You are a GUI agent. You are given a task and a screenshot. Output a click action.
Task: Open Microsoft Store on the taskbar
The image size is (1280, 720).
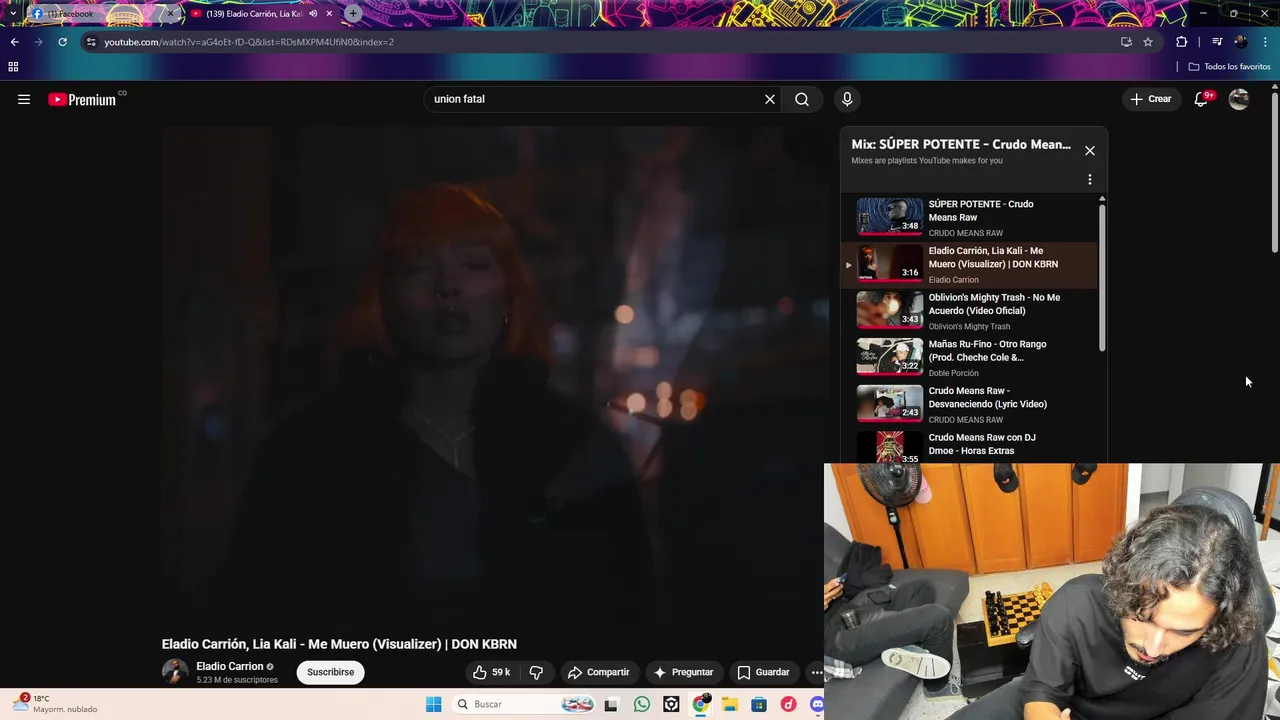[x=759, y=704]
